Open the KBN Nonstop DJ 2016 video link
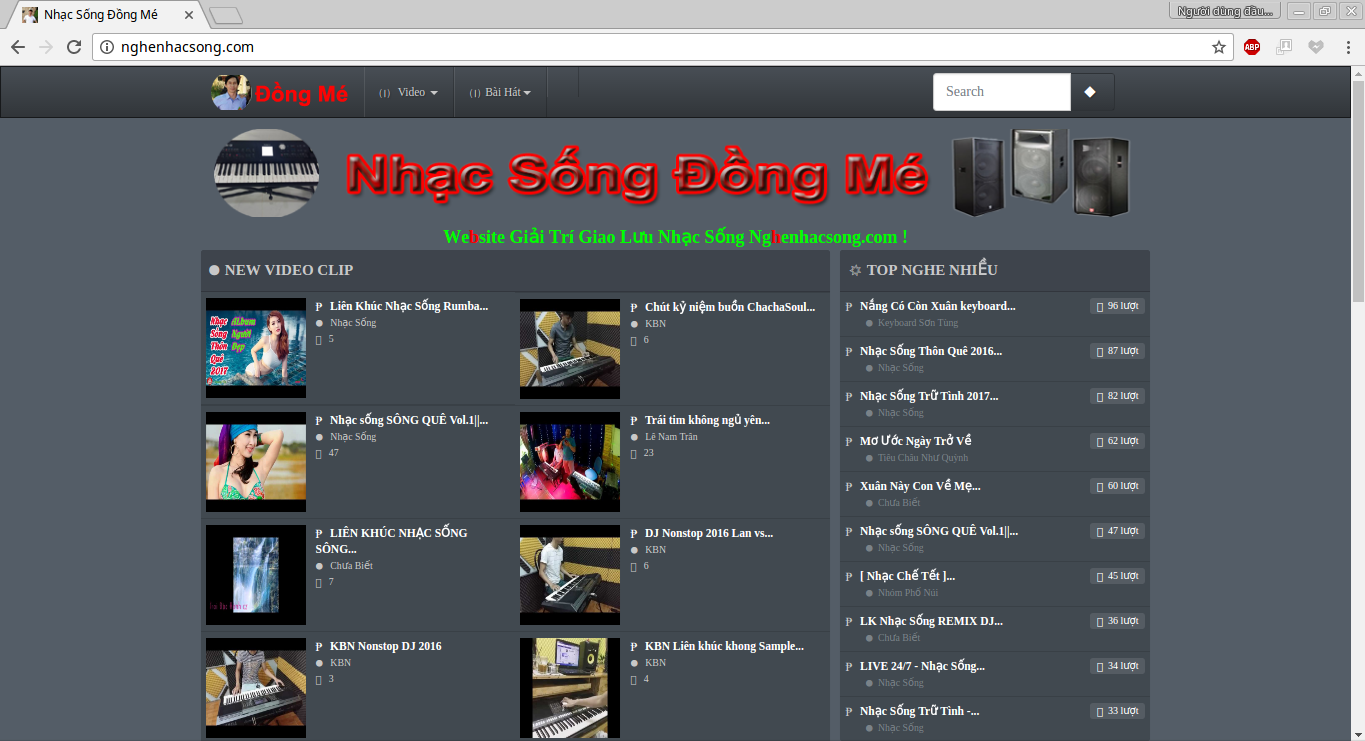Image resolution: width=1365 pixels, height=741 pixels. (x=385, y=646)
